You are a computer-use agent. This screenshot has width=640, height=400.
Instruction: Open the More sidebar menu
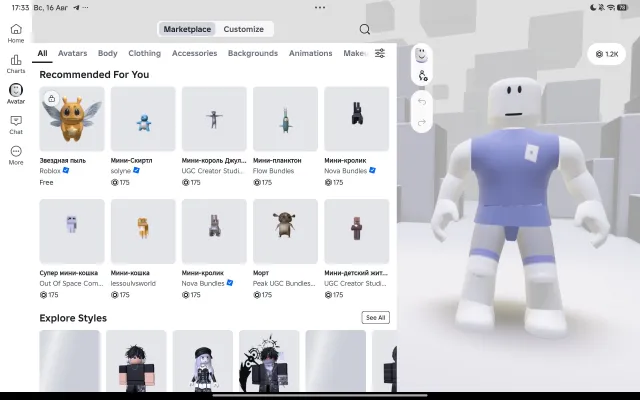click(x=16, y=156)
